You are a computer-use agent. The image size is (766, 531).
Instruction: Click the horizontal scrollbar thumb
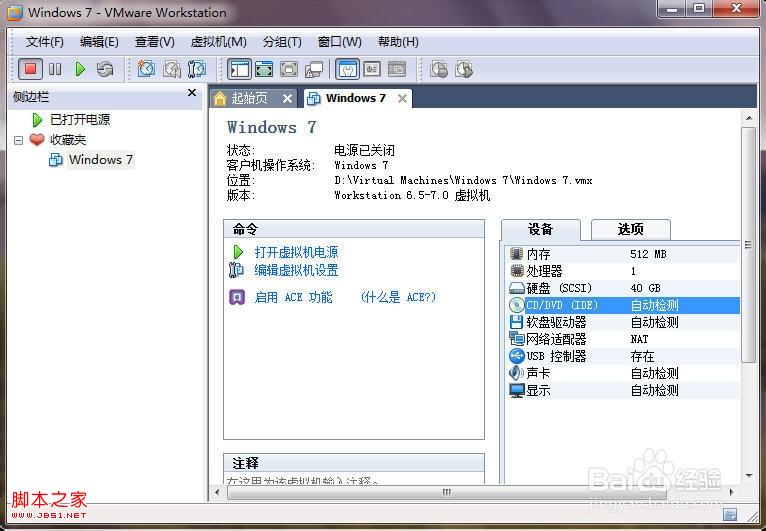pos(447,492)
